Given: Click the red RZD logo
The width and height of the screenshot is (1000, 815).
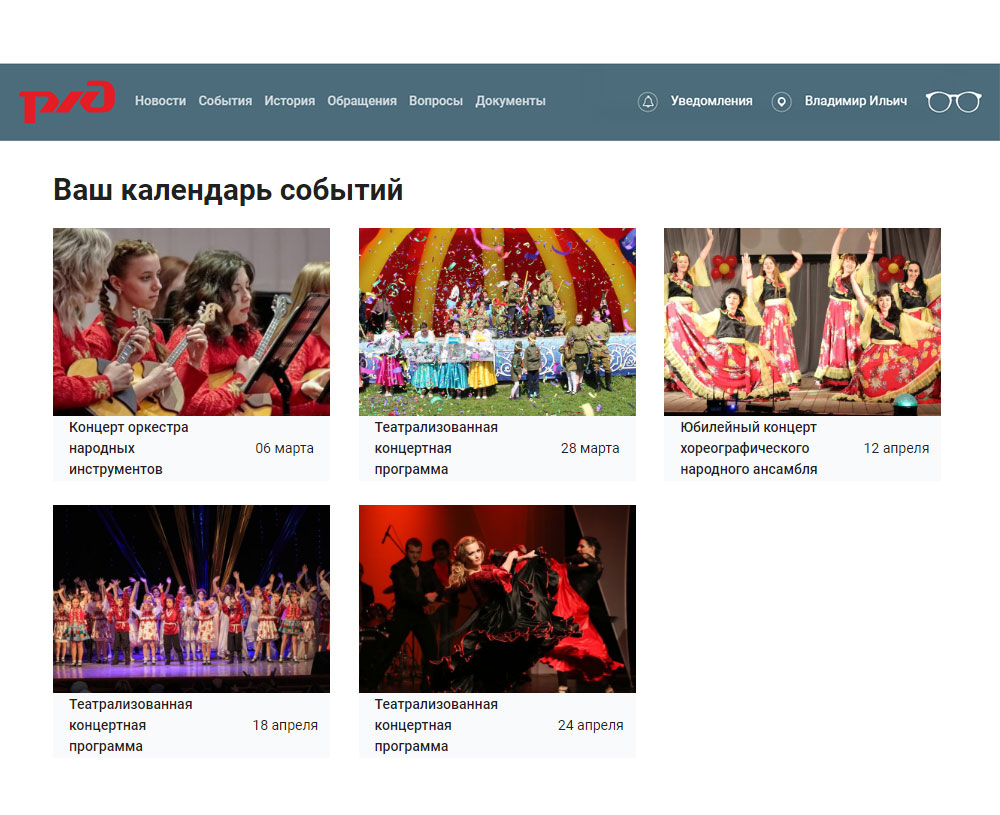Looking at the screenshot, I should (x=67, y=101).
